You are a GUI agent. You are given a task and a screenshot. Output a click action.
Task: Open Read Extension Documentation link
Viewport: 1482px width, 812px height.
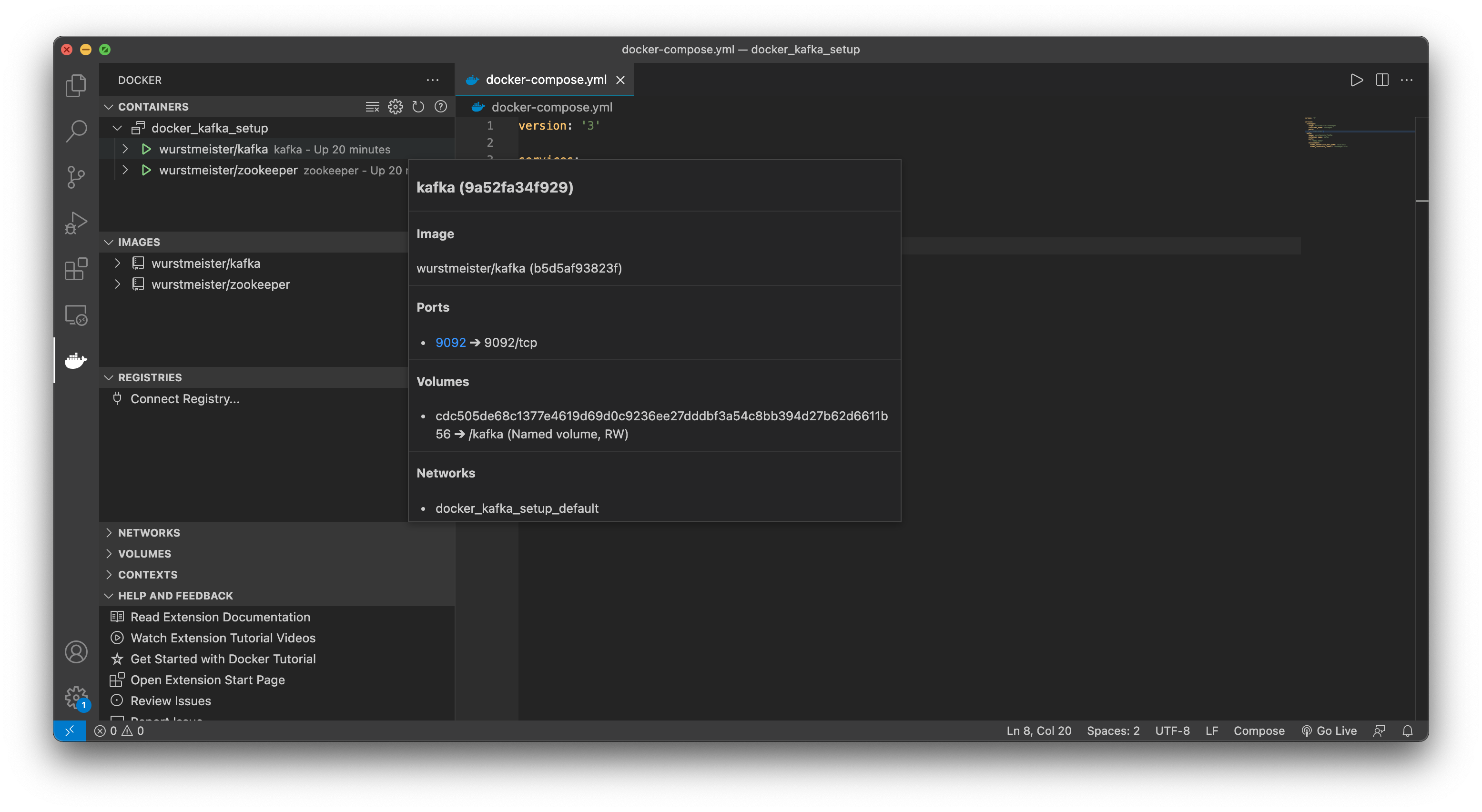click(x=220, y=616)
